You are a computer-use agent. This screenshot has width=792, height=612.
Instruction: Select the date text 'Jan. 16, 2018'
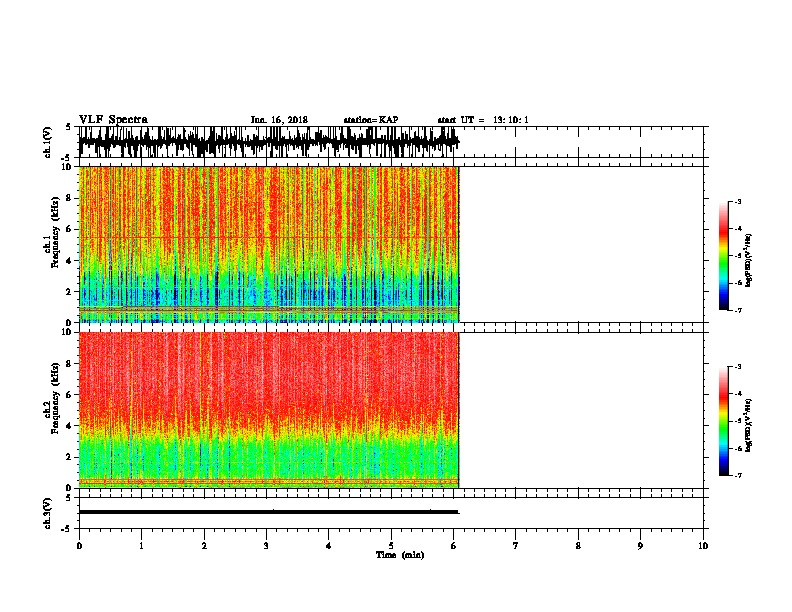(279, 120)
